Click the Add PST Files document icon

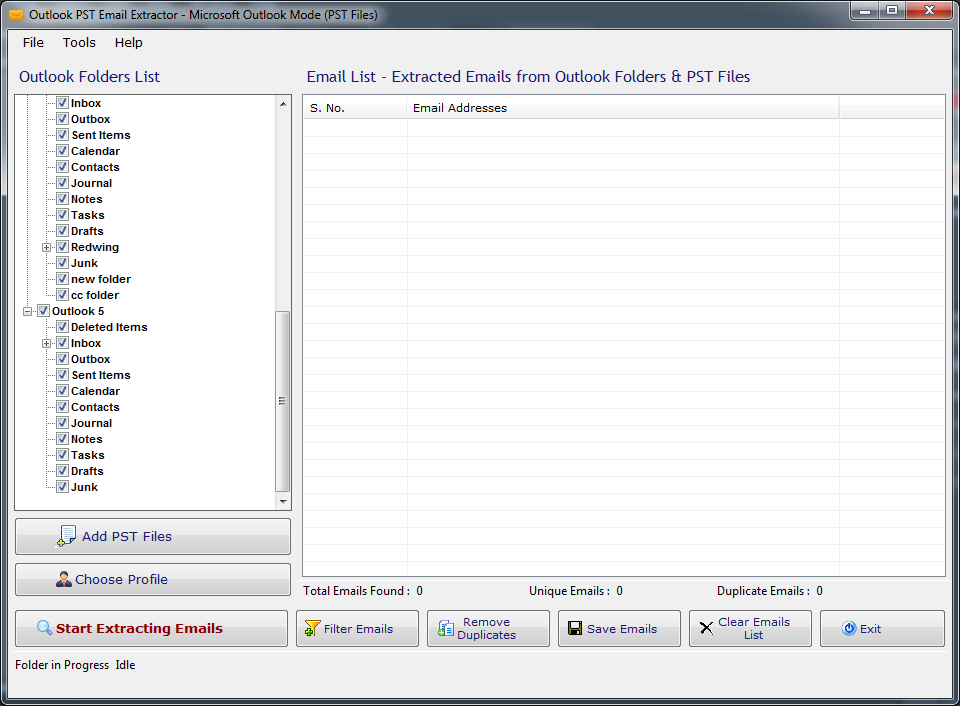coord(66,536)
